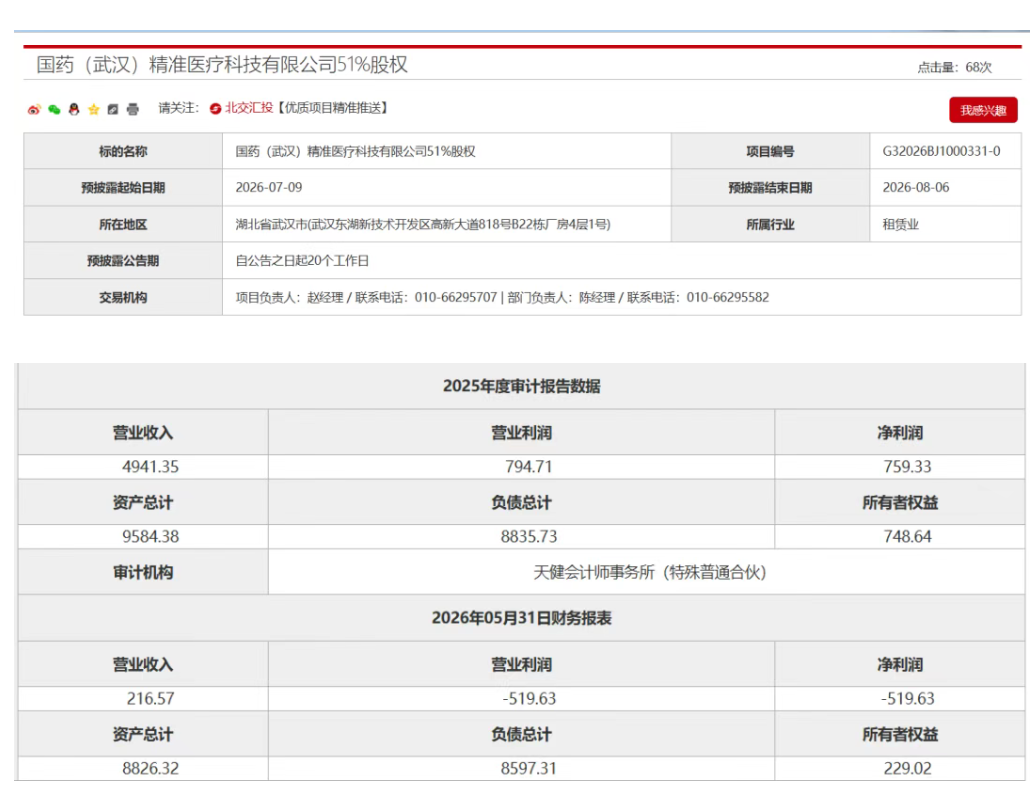1034x798 pixels.
Task: Click the 所在地区 label
Action: pyautogui.click(x=123, y=224)
